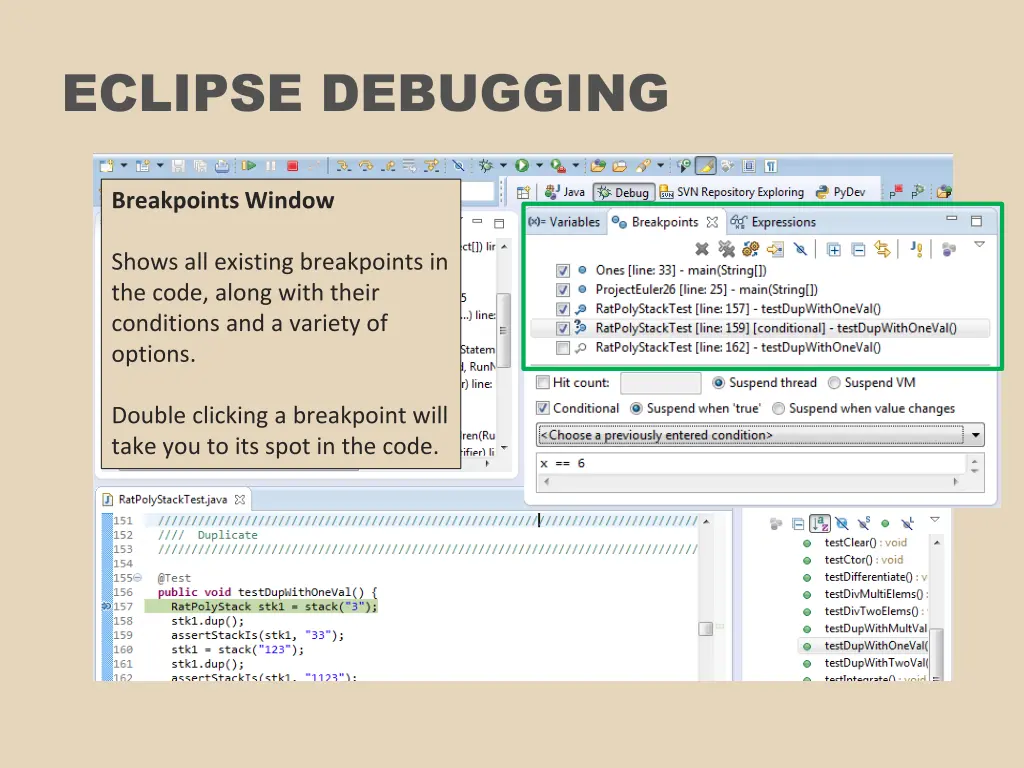Screen dimensions: 1024x768
Task: Hide static members in the outline view
Action: pos(864,521)
